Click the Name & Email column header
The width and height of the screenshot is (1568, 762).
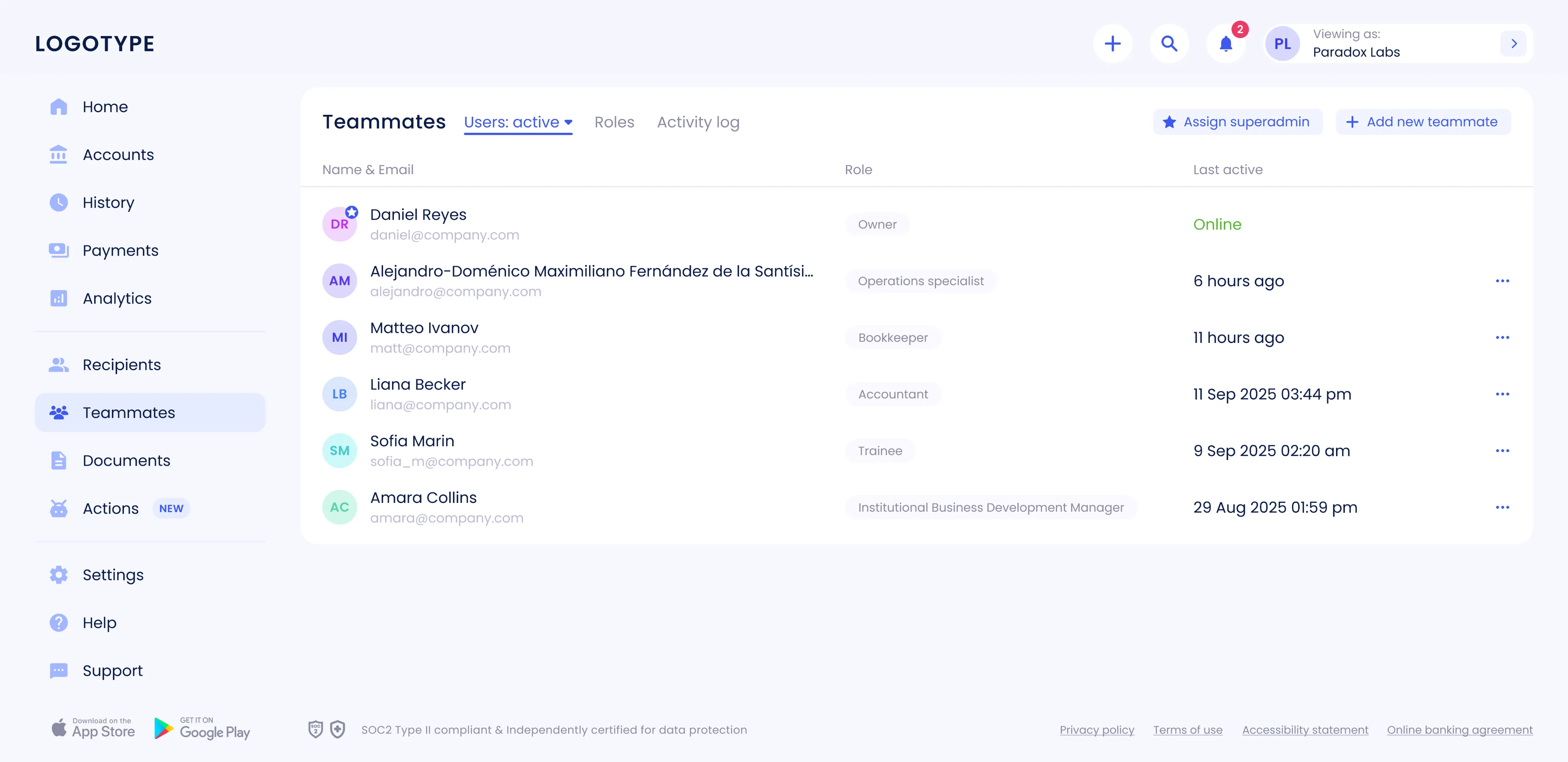click(x=367, y=170)
